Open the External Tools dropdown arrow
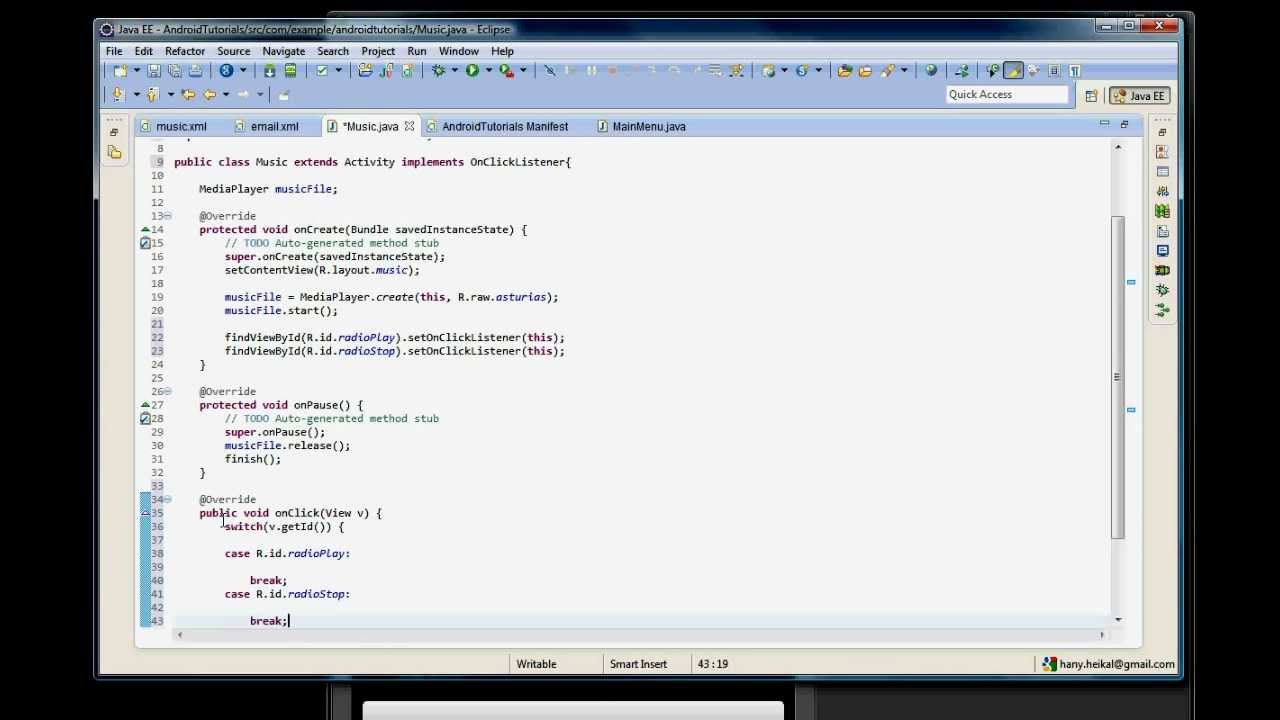1280x720 pixels. [523, 71]
